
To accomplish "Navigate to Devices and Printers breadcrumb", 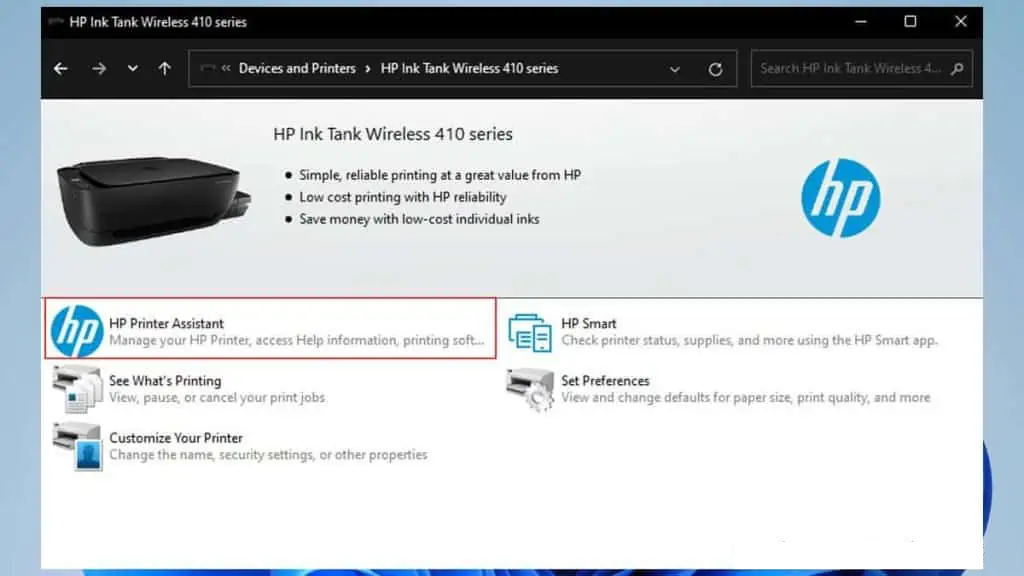I will coord(297,69).
